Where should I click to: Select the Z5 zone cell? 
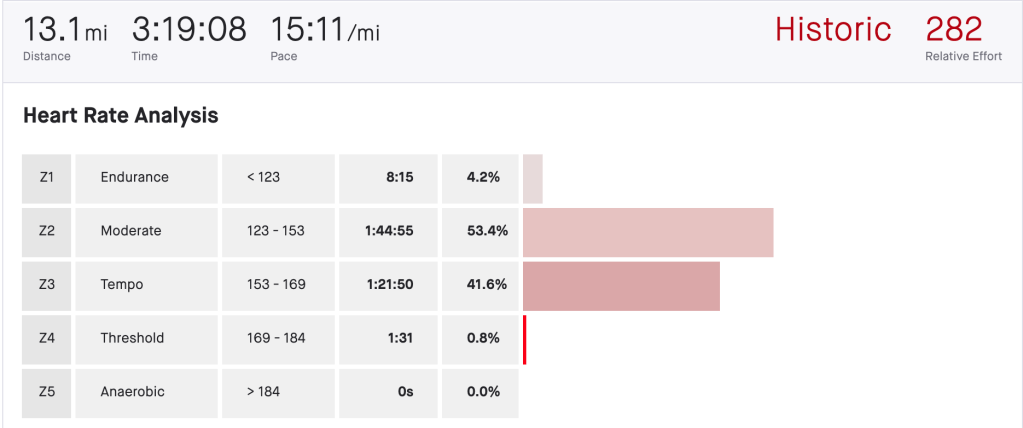coord(47,392)
